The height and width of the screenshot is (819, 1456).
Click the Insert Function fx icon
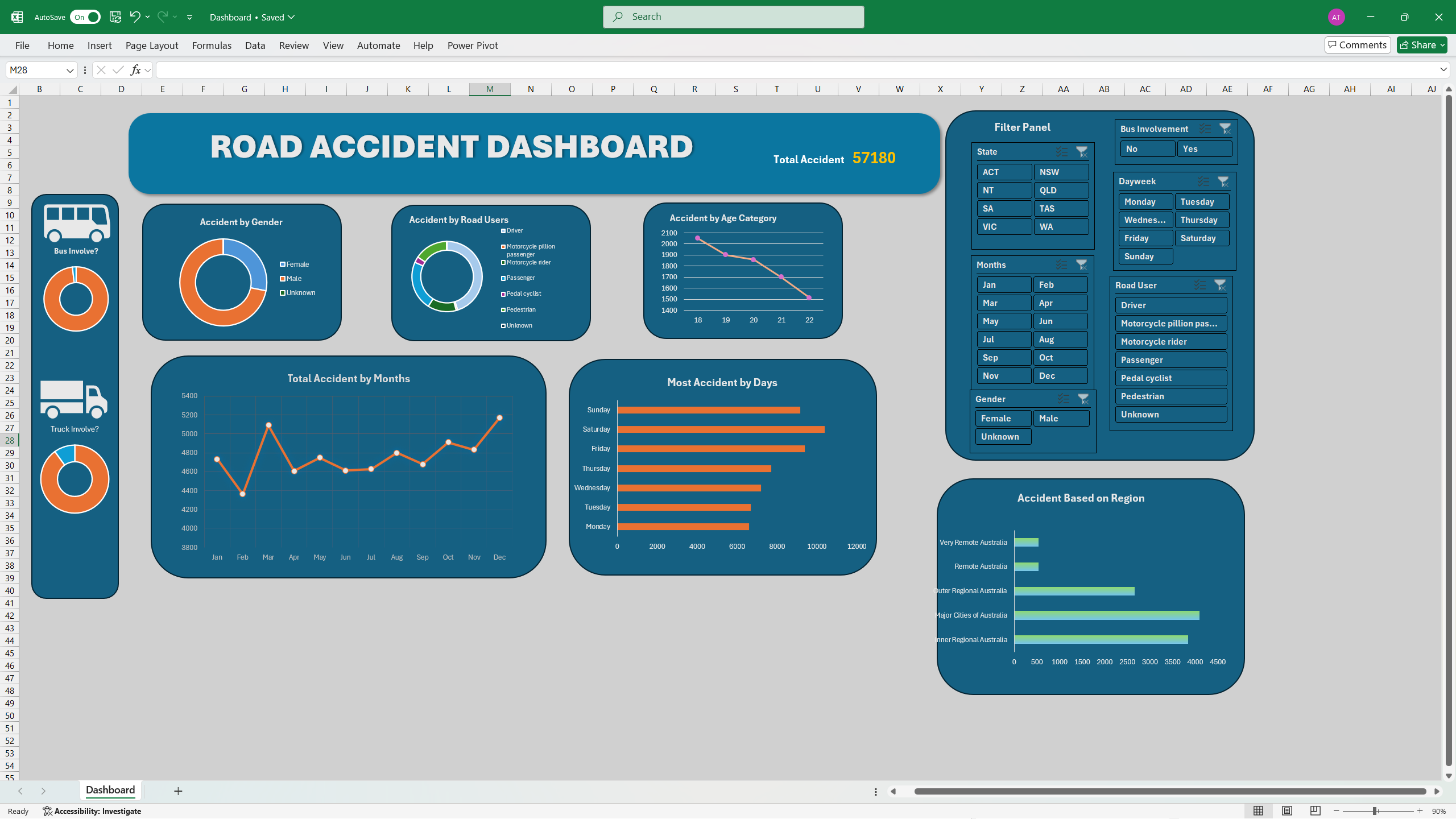(x=135, y=70)
